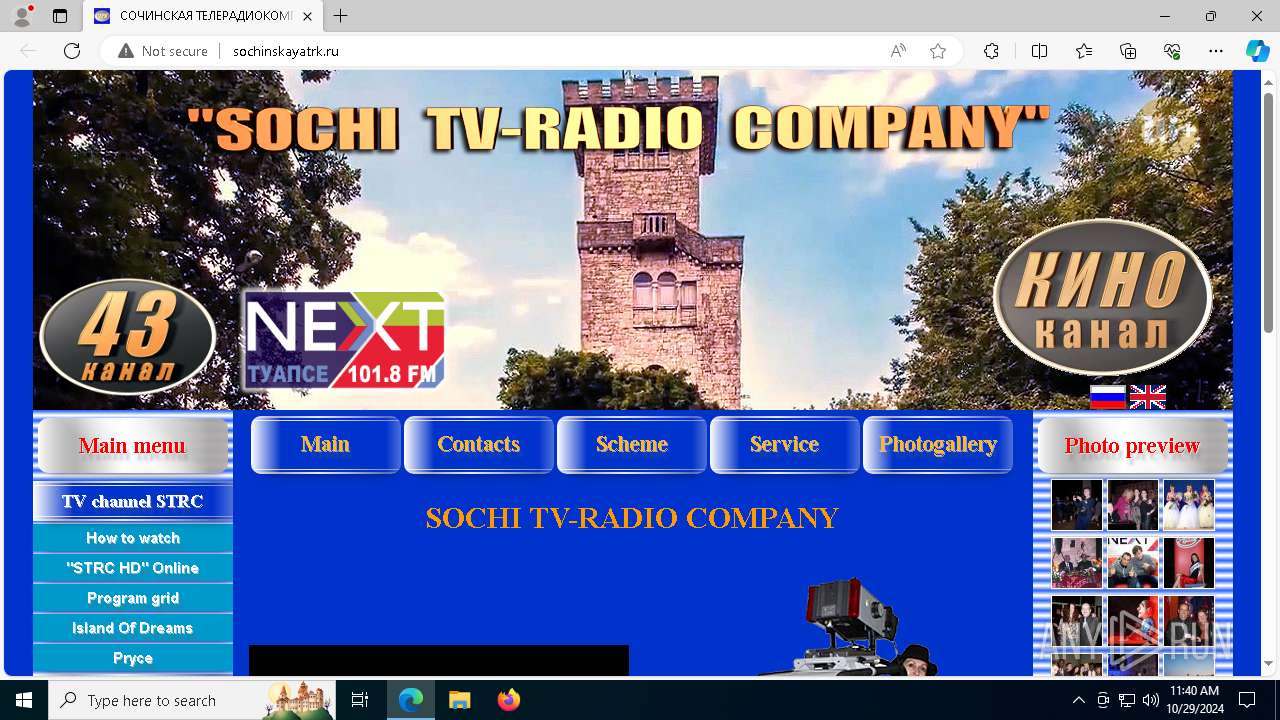Screen dimensions: 1280x720
Task: Open the Windows Start menu
Action: point(24,700)
